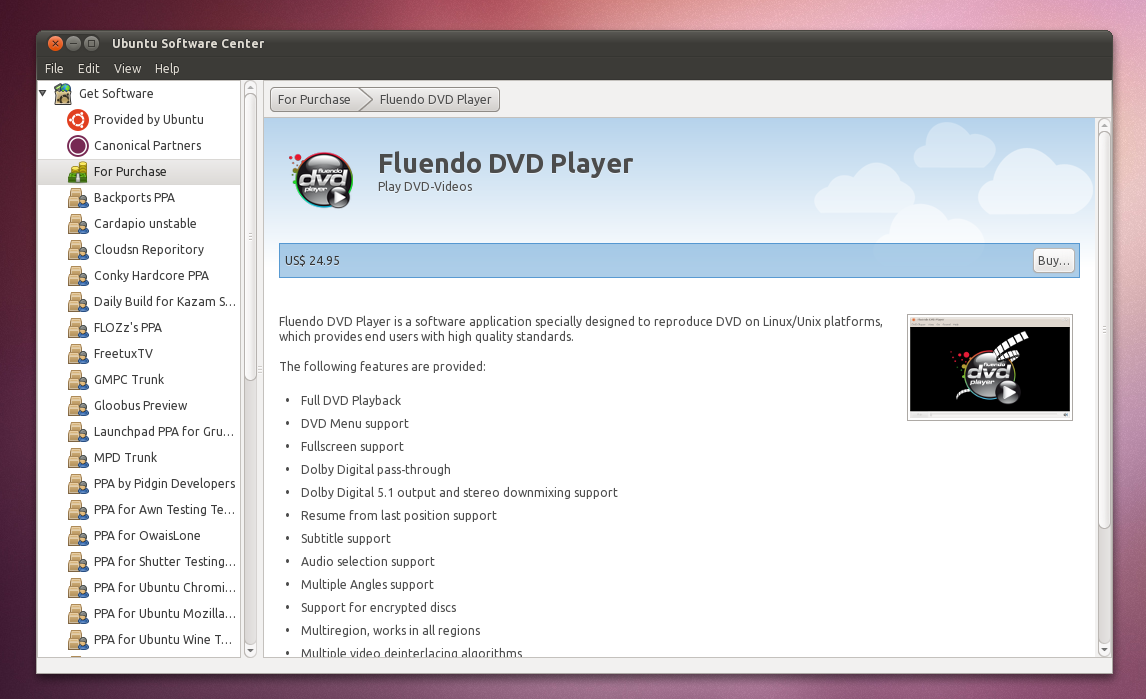Click the FreetuxTV package icon
This screenshot has height=699, width=1146.
[77, 353]
